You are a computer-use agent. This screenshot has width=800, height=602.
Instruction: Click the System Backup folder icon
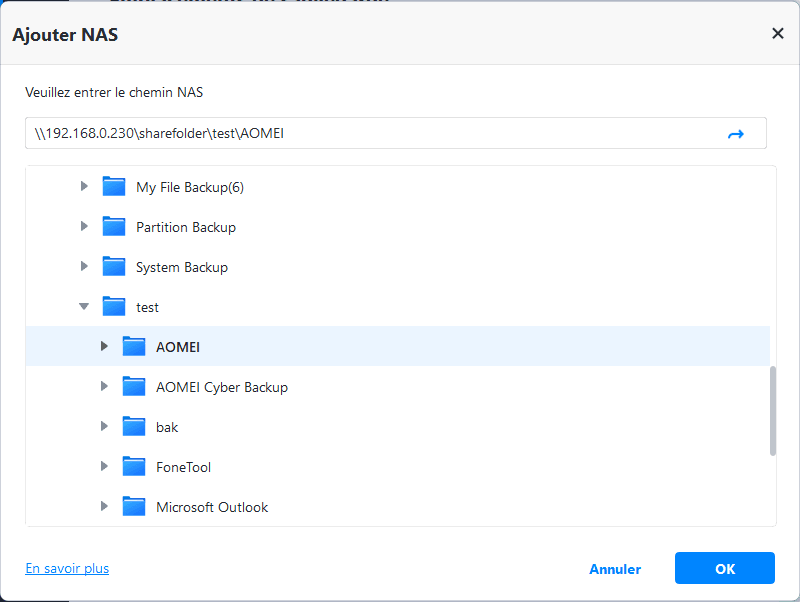(x=114, y=267)
